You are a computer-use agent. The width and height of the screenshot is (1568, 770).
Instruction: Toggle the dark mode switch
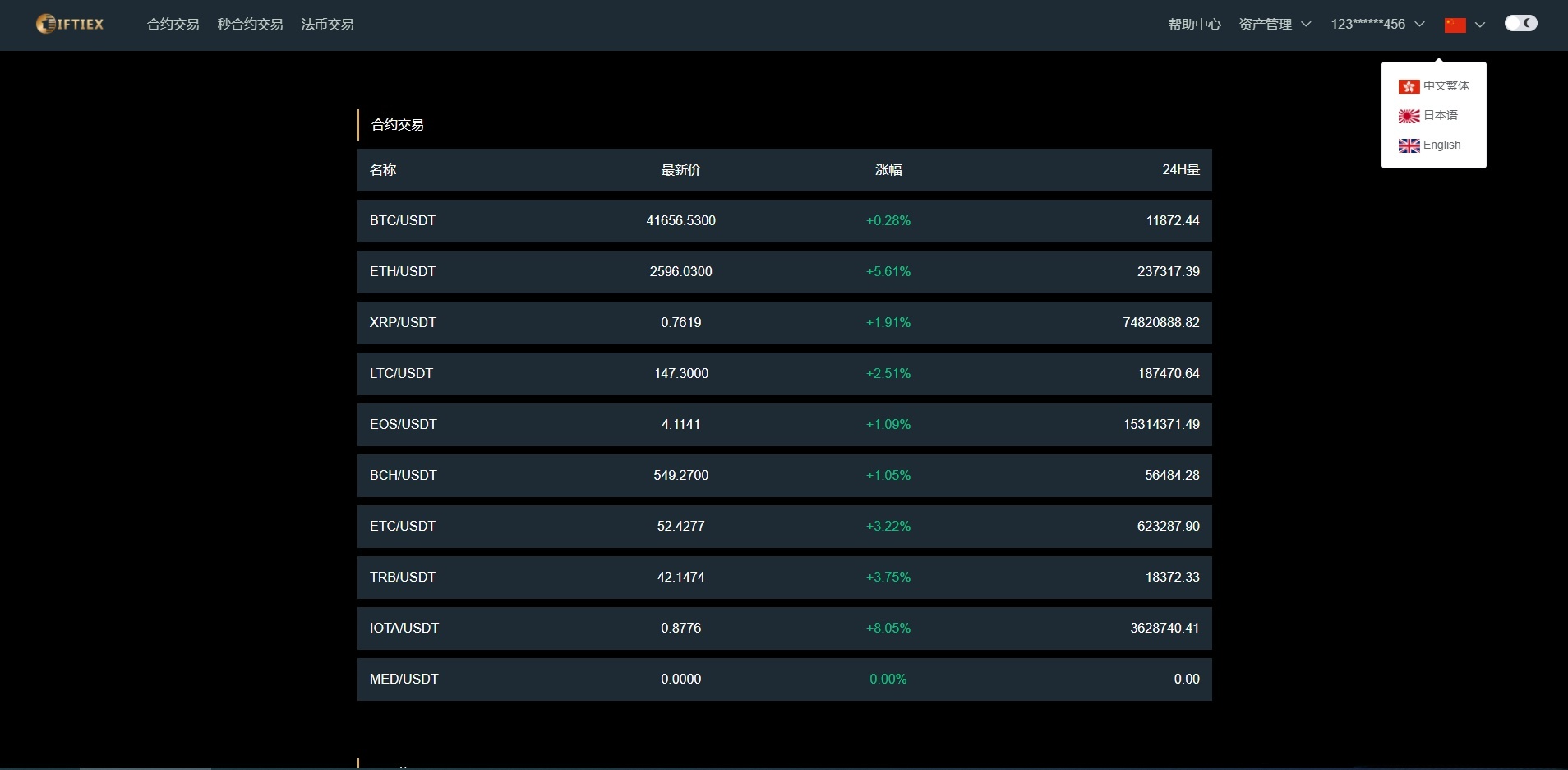coord(1520,24)
